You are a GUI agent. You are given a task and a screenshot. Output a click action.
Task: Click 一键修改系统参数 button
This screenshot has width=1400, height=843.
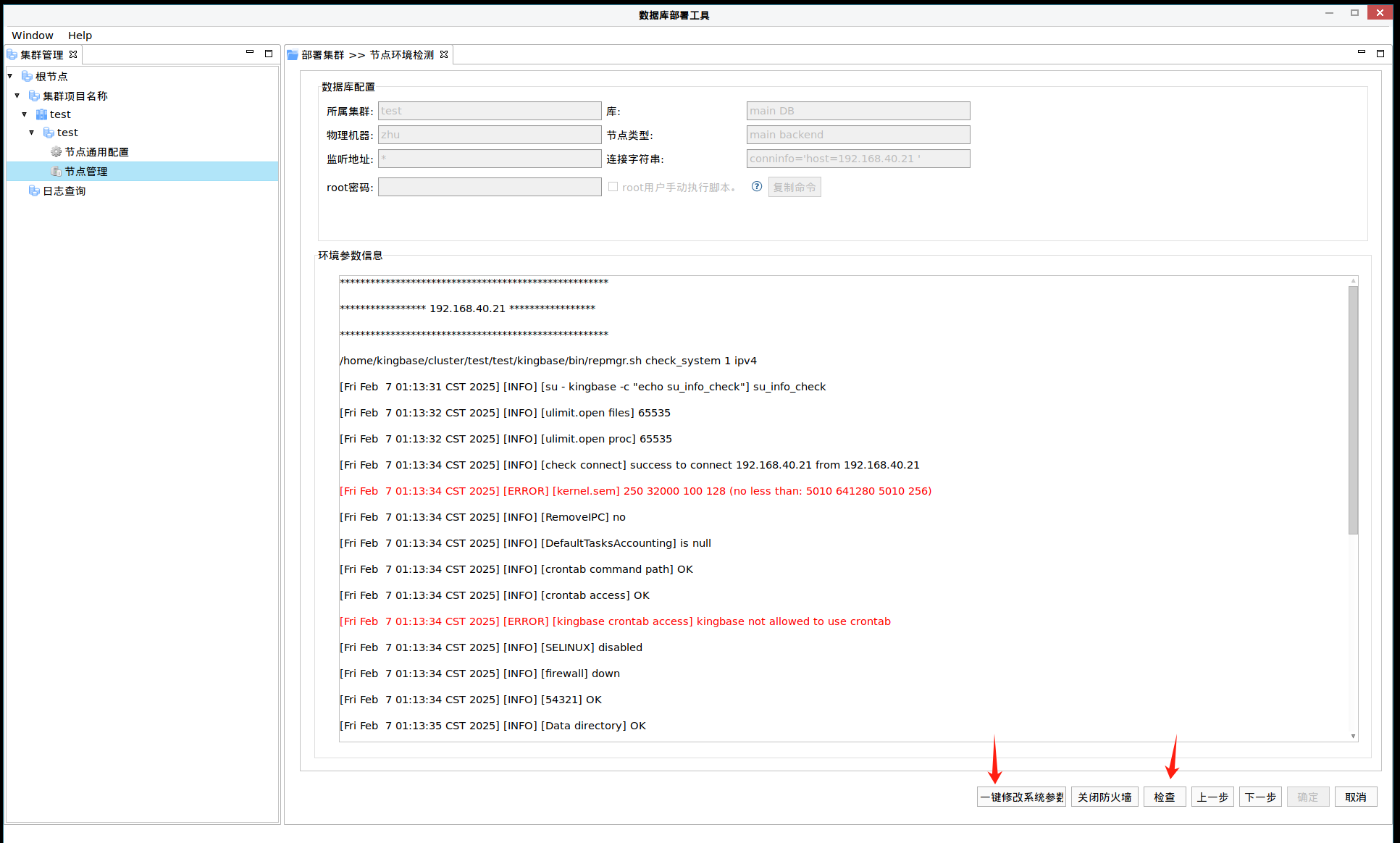tap(1021, 797)
